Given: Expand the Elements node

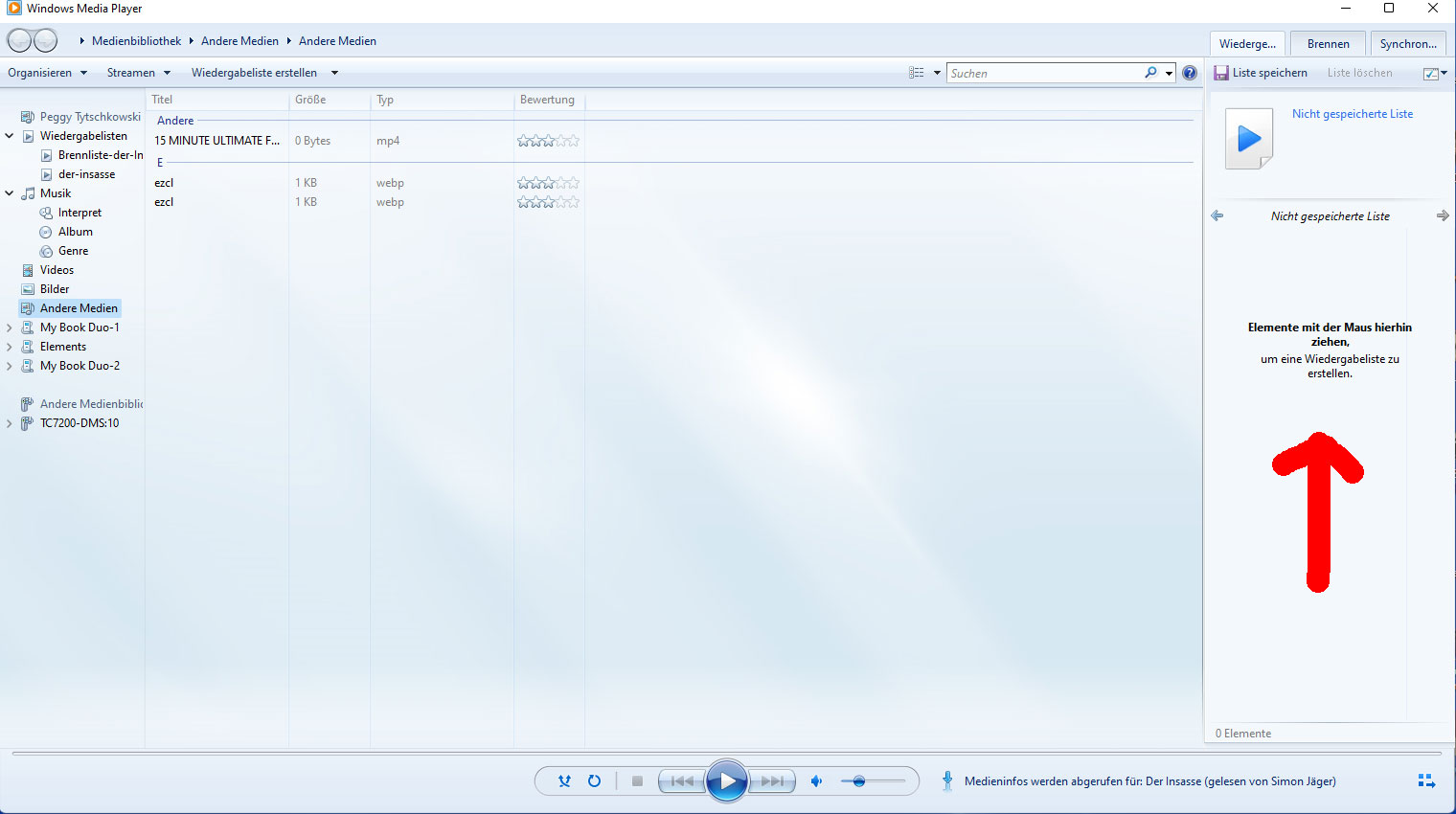Looking at the screenshot, I should coord(10,347).
